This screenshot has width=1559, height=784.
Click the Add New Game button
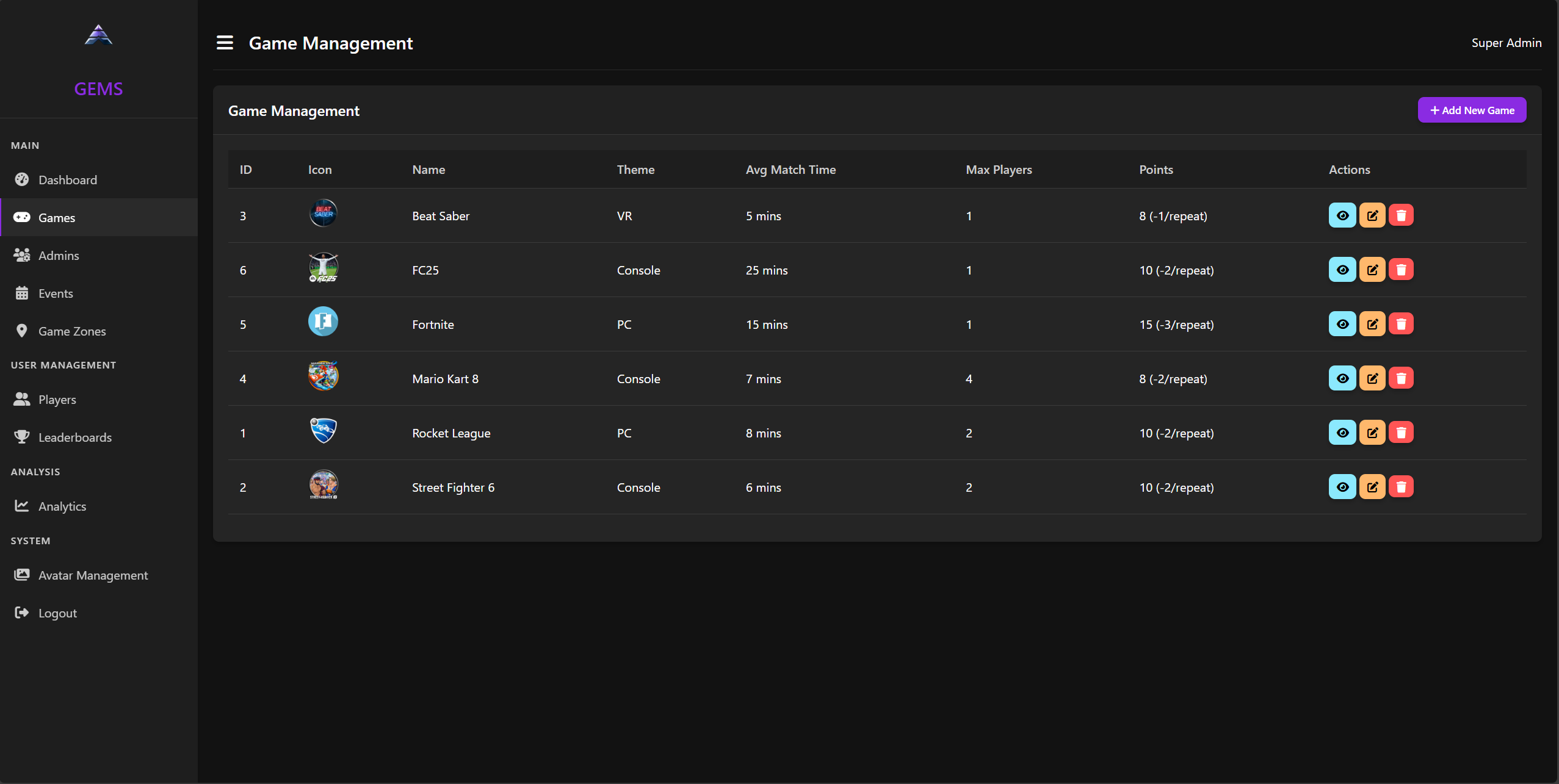pyautogui.click(x=1471, y=110)
